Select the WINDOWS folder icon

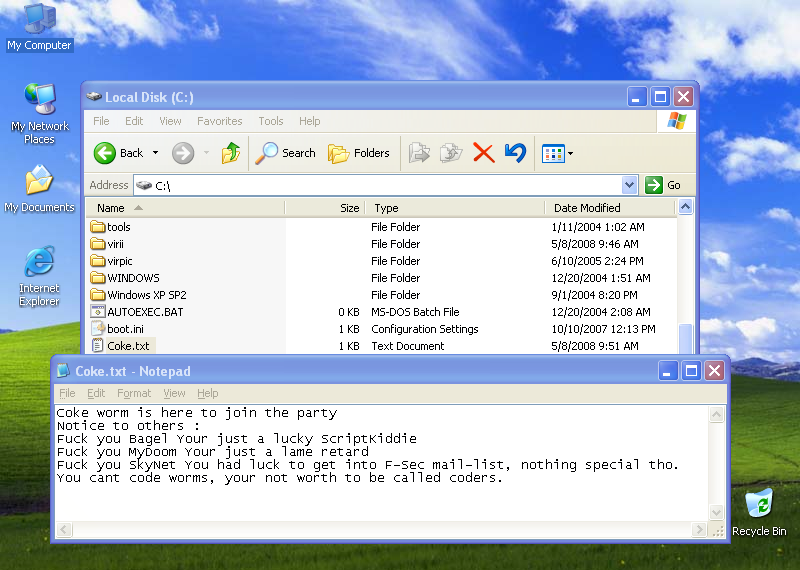click(x=97, y=278)
